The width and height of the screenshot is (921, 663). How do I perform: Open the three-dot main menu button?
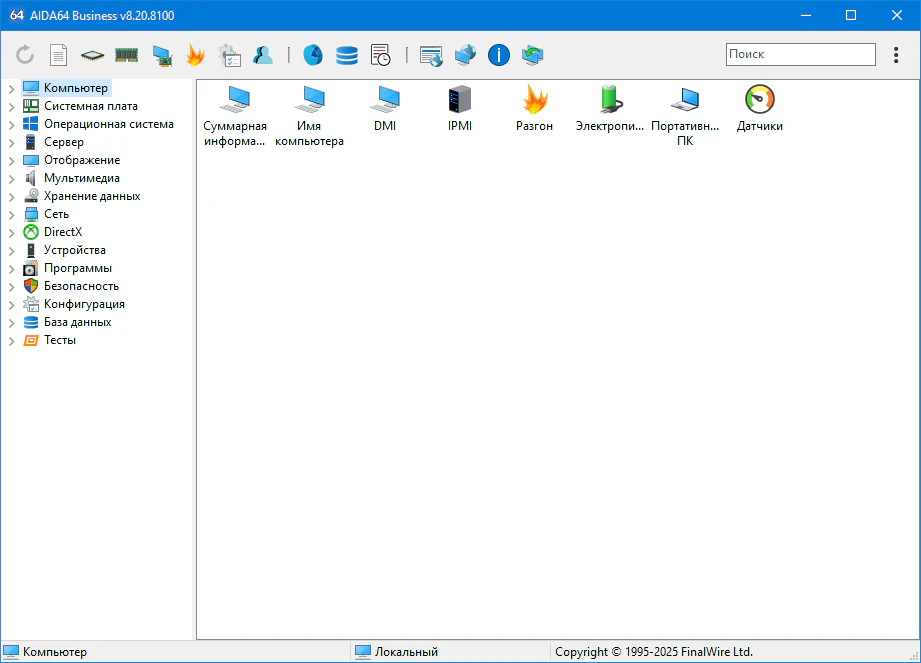tap(896, 55)
